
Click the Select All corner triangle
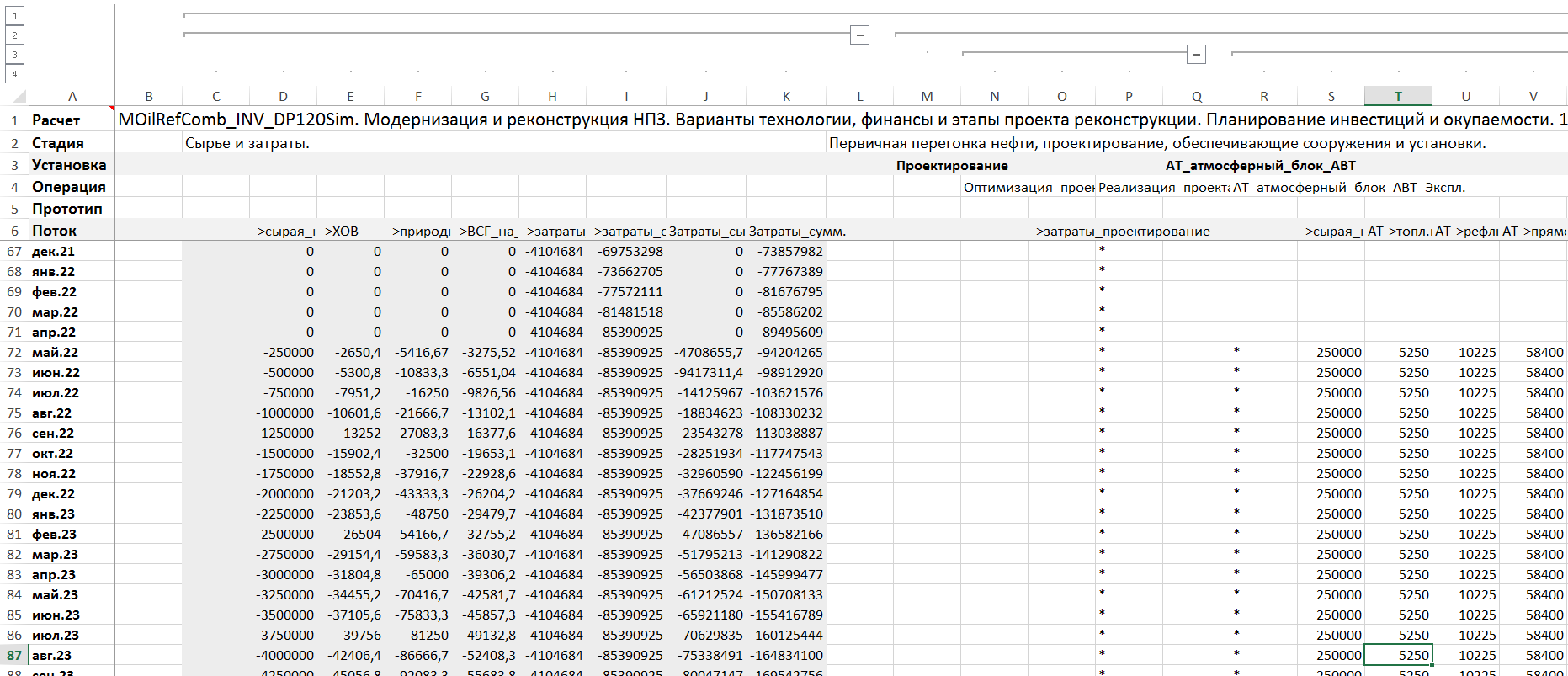tap(18, 96)
